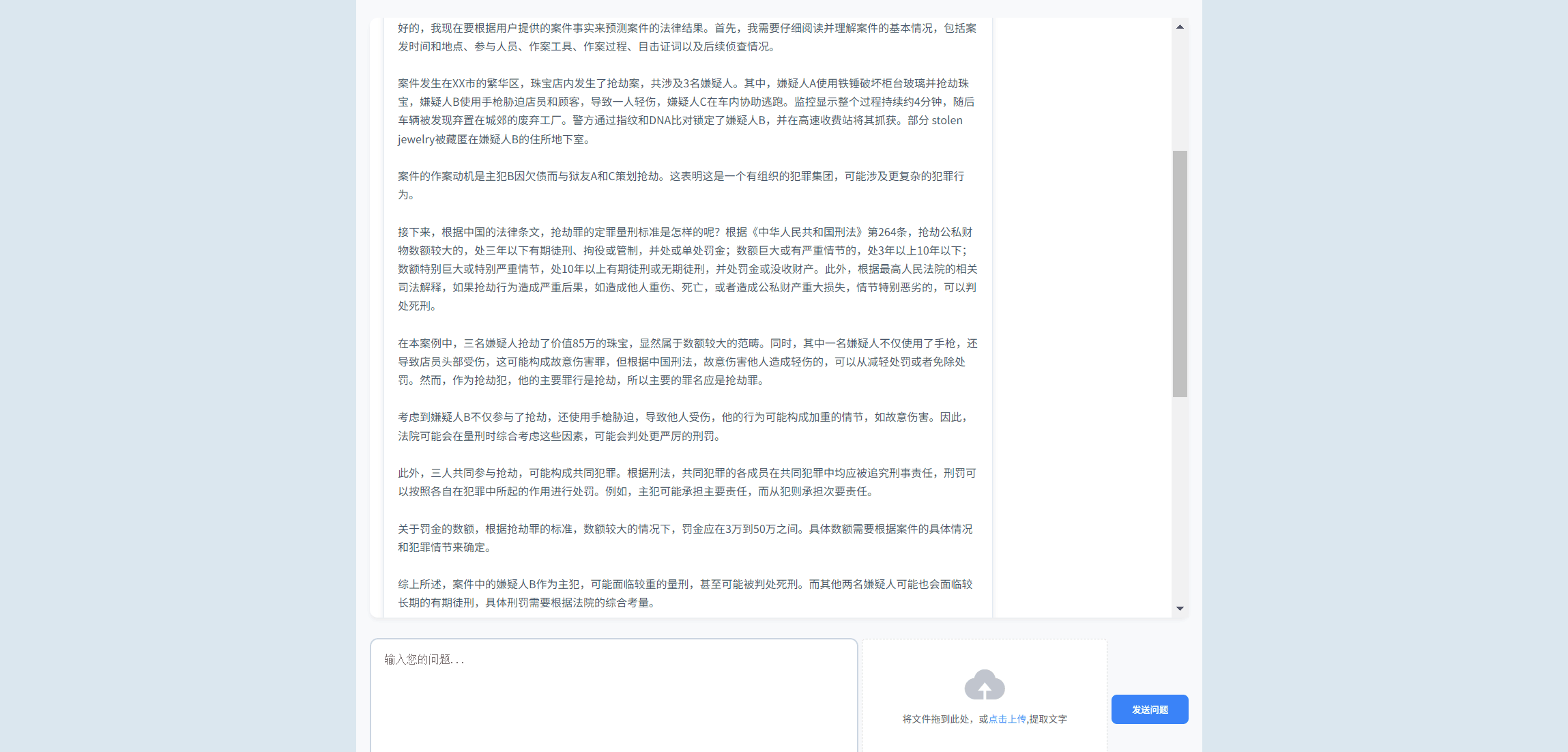Click the paragraph starting 好的，我现在要根据用户提供
The image size is (1568, 752).
coord(687,38)
